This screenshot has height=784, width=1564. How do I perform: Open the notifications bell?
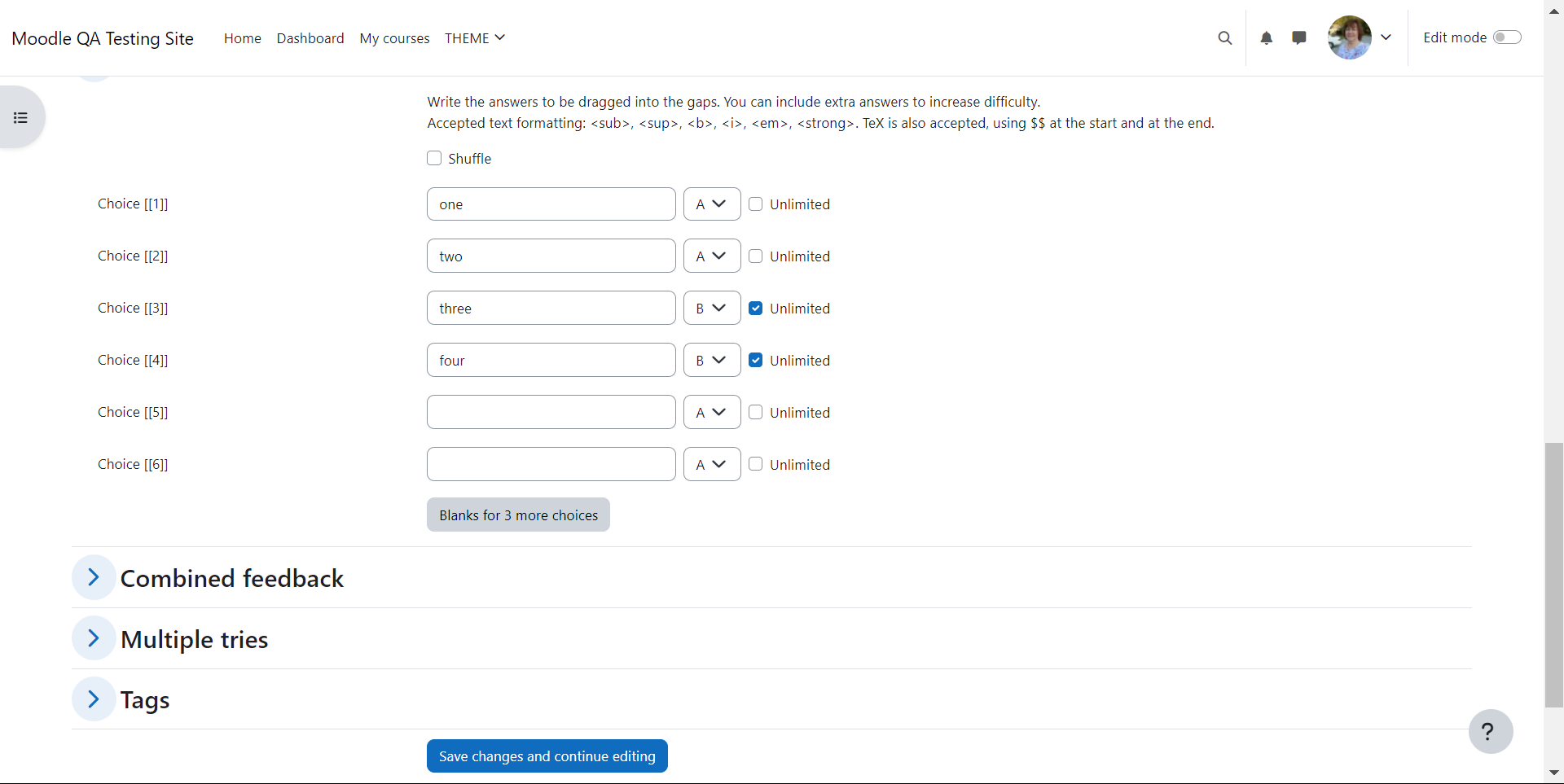[1266, 37]
